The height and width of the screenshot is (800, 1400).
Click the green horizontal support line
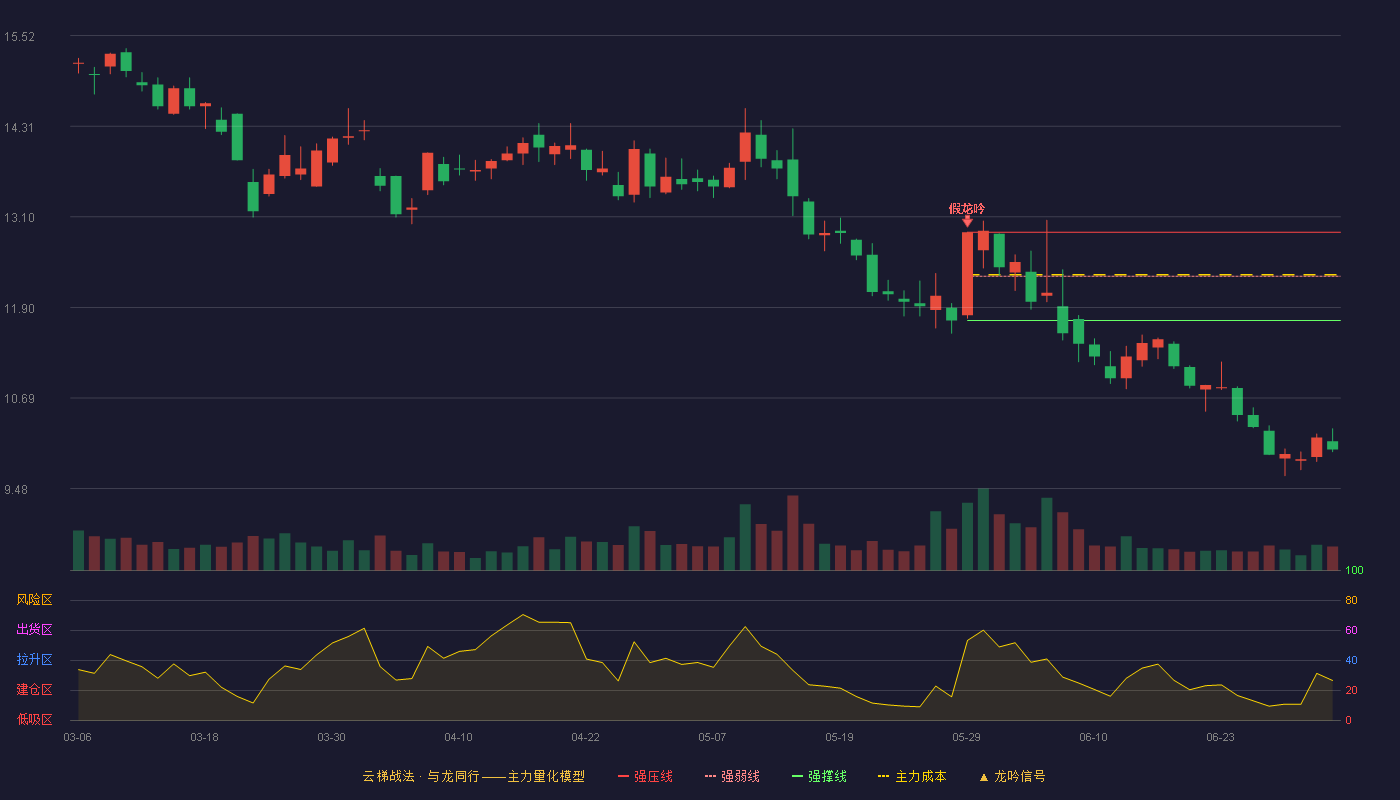pos(1154,321)
